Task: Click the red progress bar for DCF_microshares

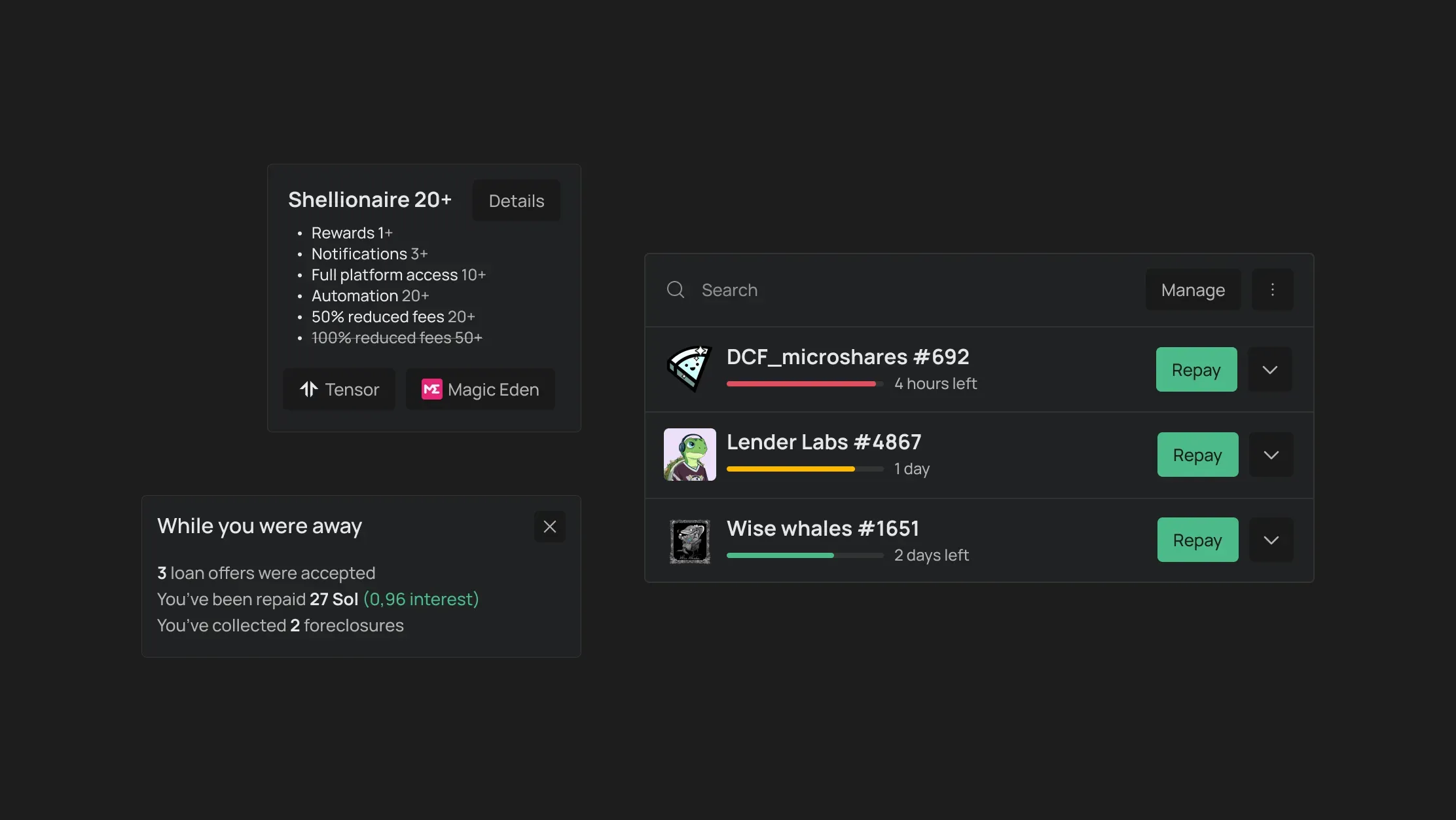Action: click(805, 384)
